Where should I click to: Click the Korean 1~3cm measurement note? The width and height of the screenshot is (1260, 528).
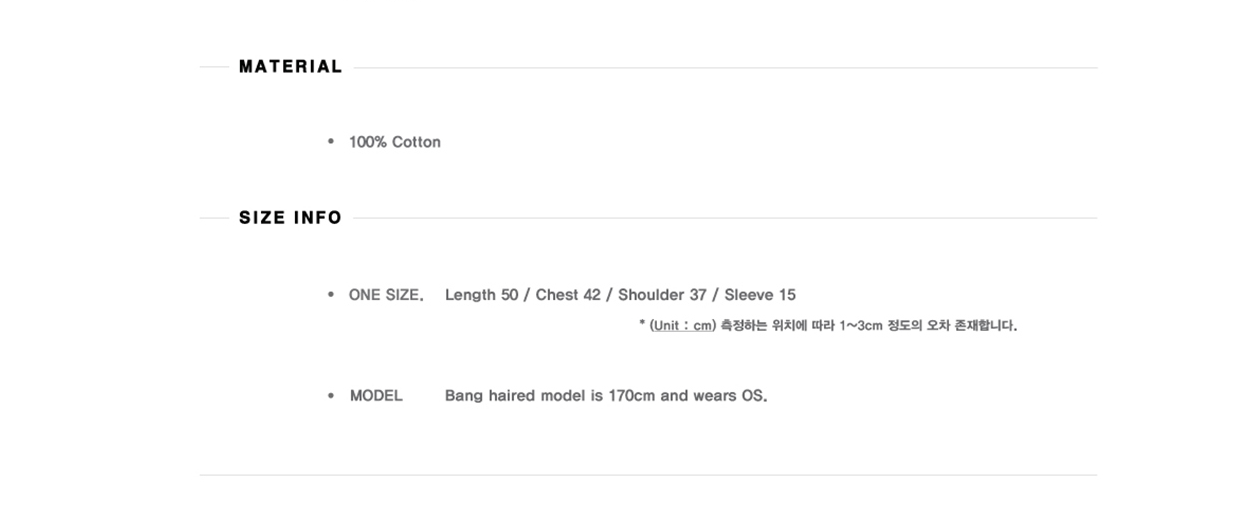[x=869, y=325]
